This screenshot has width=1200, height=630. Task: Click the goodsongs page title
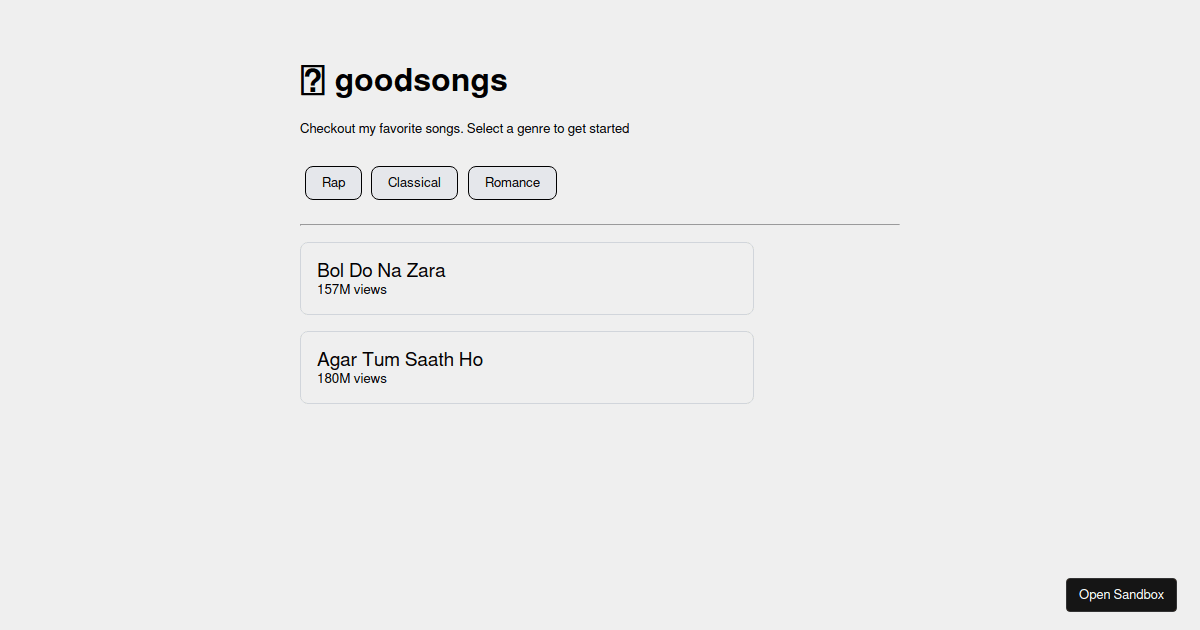coord(420,80)
